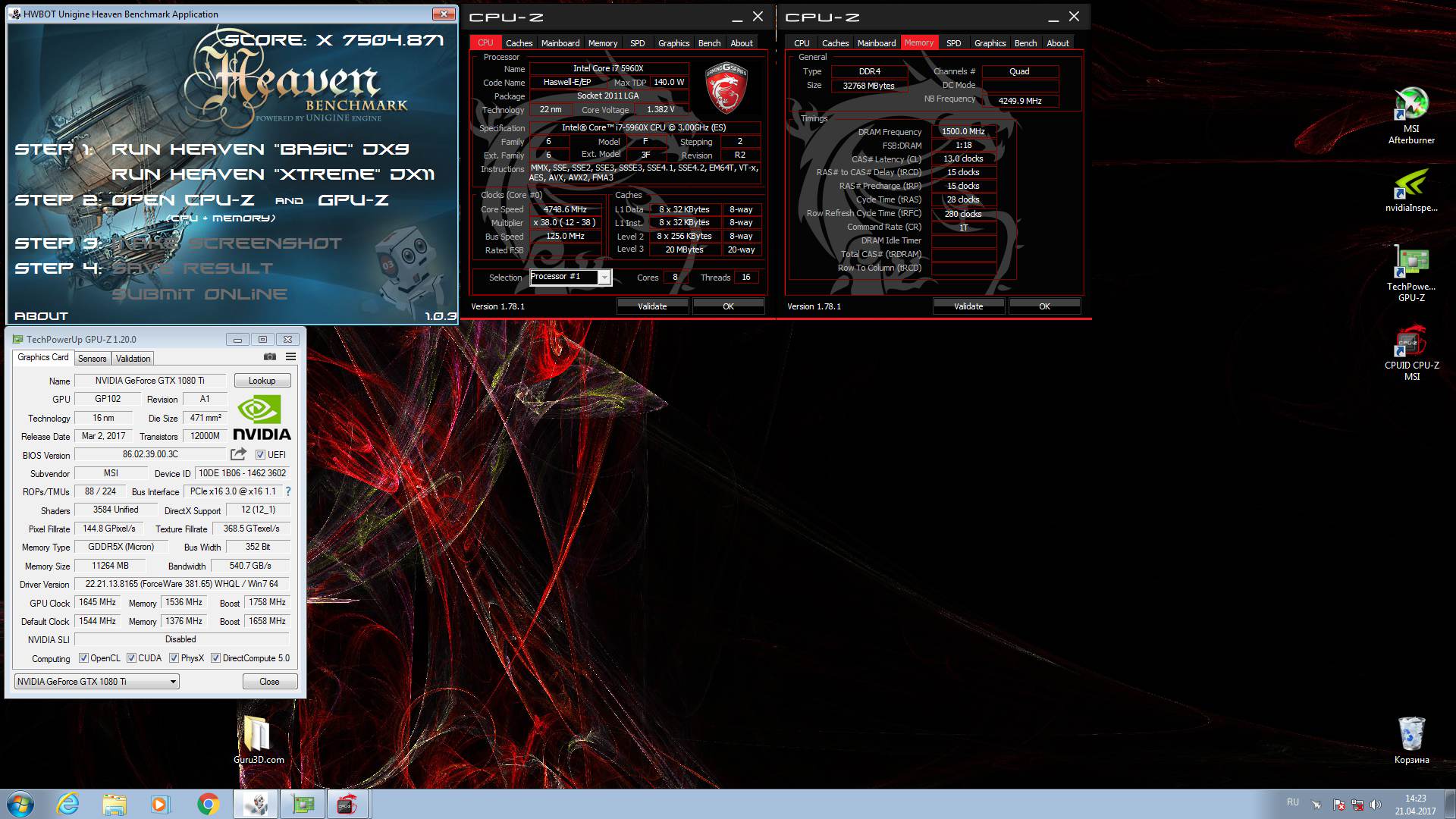Switch to the Caches tab in left CPU-Z

coord(519,43)
